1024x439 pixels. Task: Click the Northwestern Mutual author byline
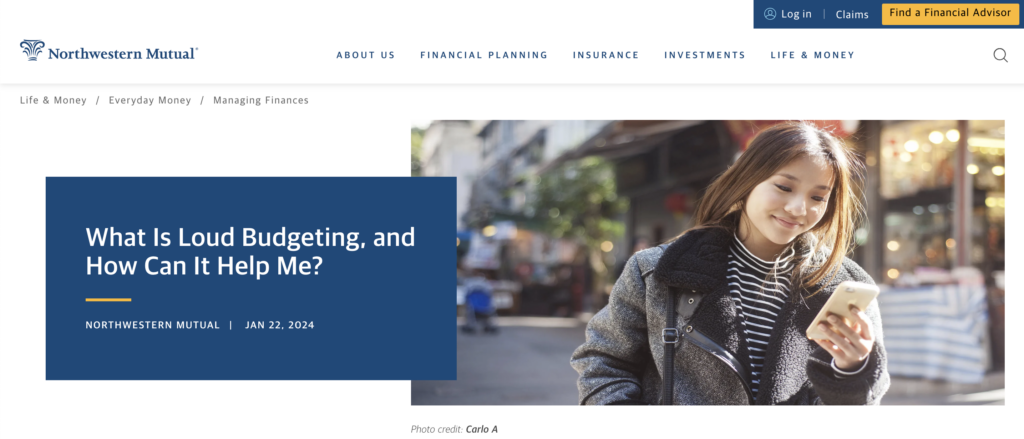pyautogui.click(x=153, y=325)
